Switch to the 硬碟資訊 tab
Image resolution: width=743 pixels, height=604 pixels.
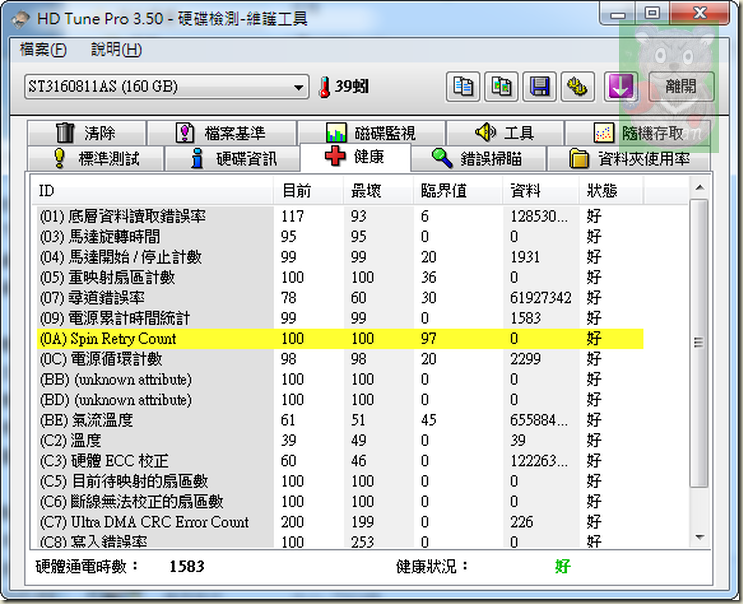233,158
